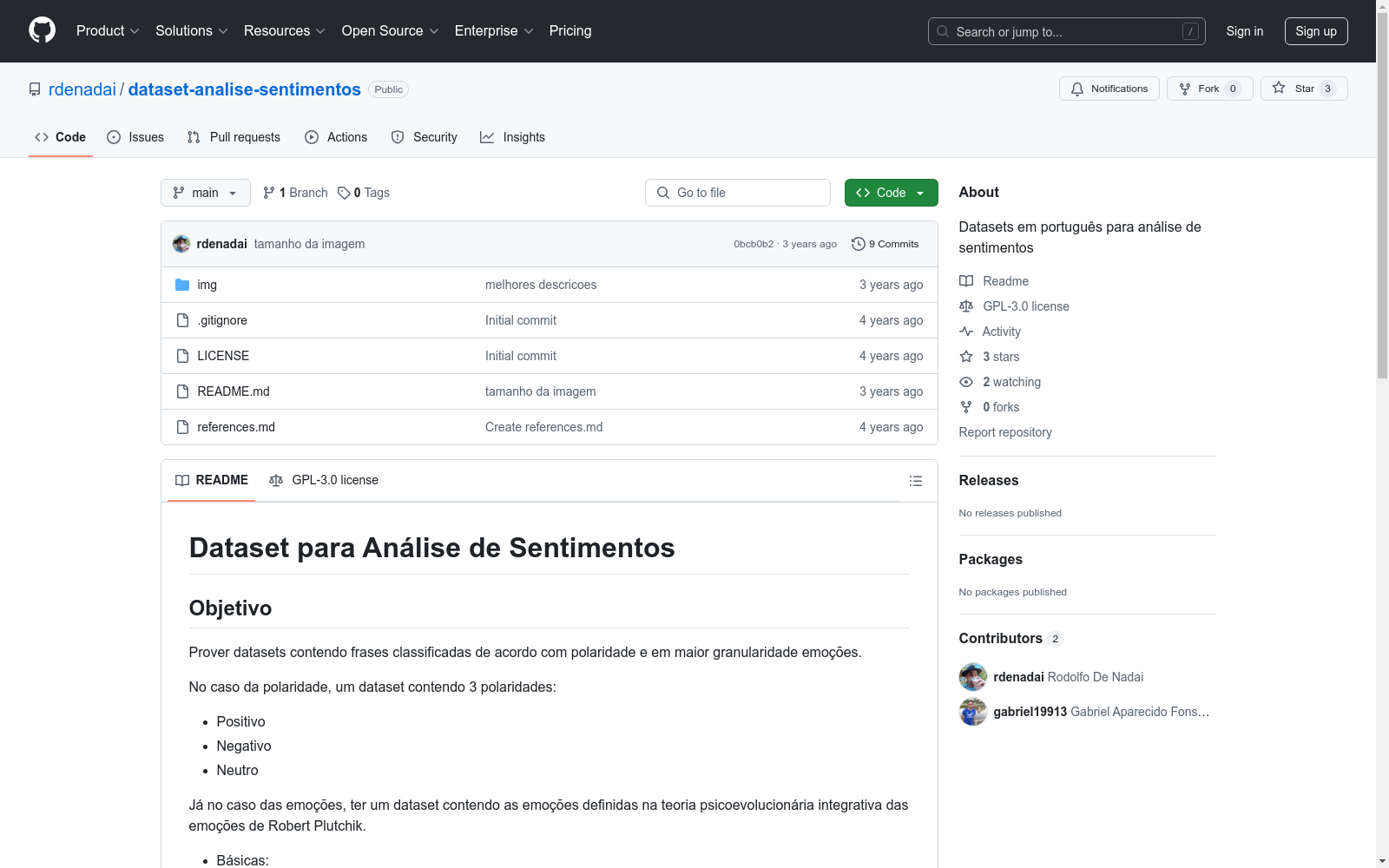Expand the Solutions menu
Image resolution: width=1389 pixels, height=868 pixels.
click(x=192, y=30)
